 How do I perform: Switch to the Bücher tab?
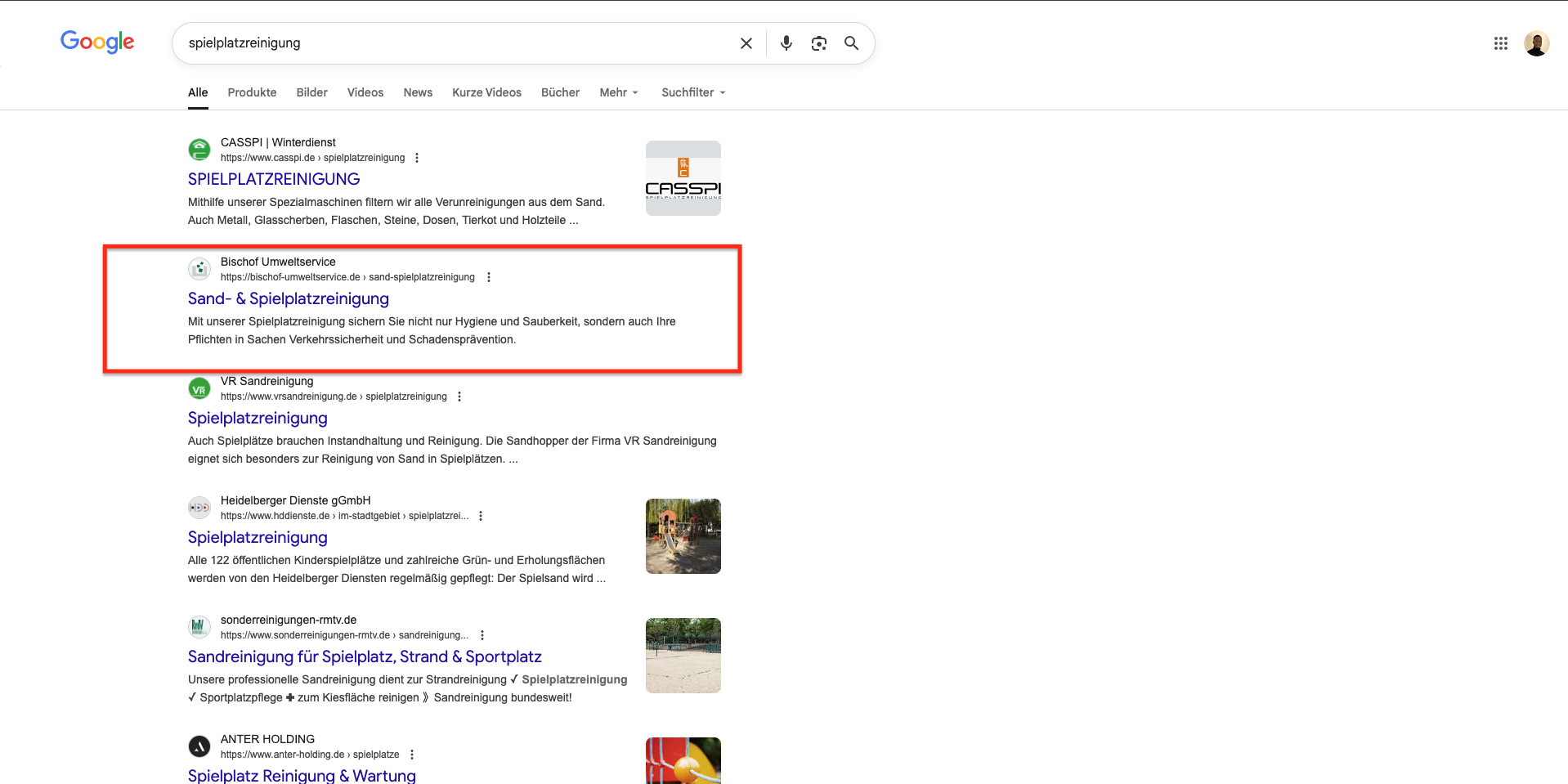click(x=560, y=92)
